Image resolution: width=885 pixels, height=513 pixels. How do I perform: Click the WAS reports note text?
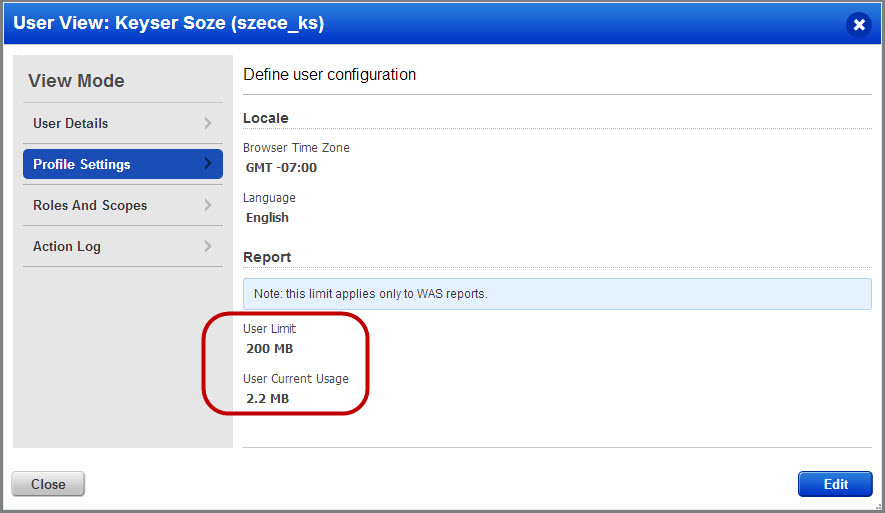[371, 294]
